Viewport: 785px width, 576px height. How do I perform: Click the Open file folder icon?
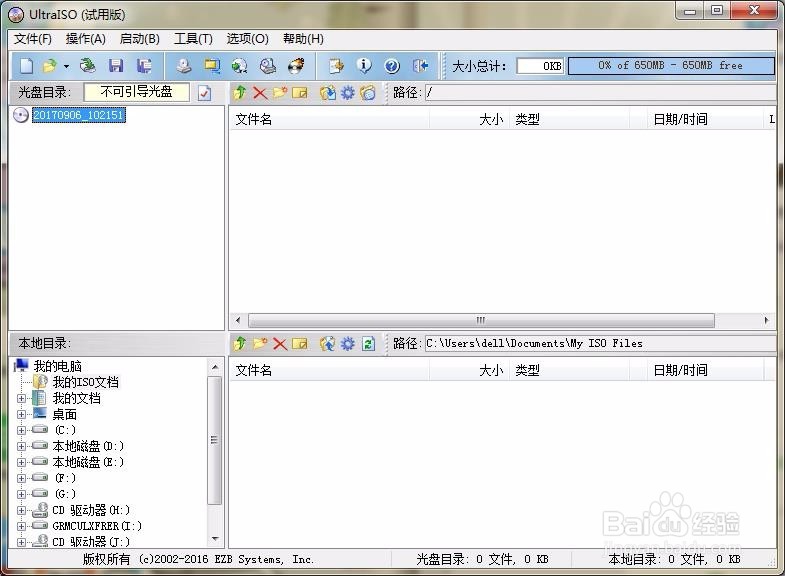click(x=50, y=66)
